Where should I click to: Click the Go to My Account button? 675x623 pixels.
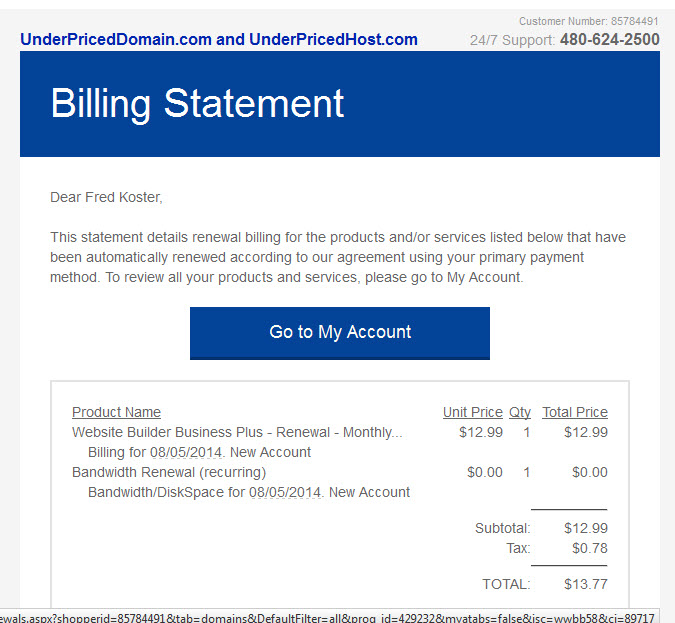point(340,333)
